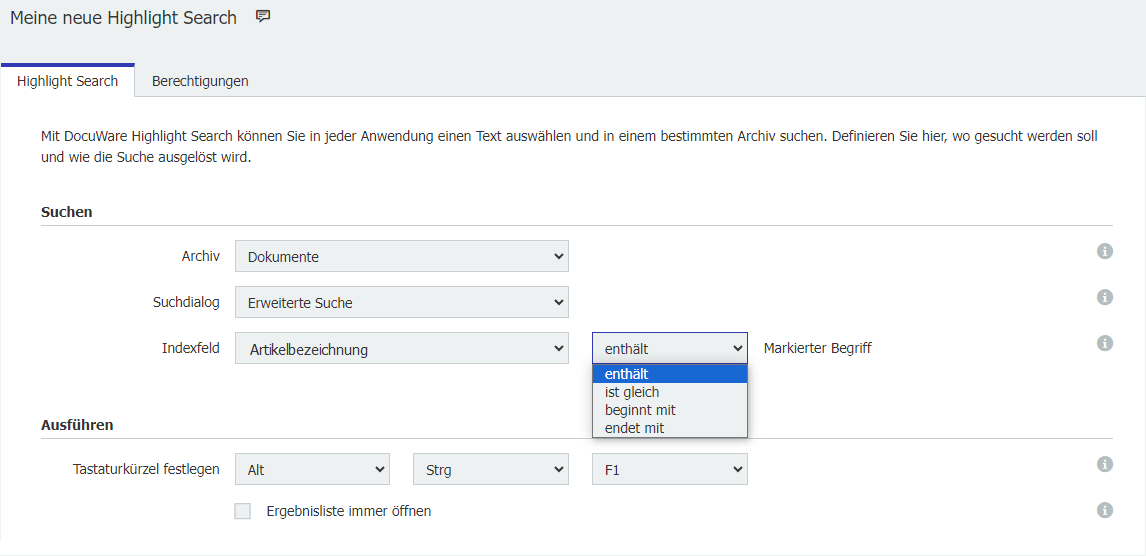
Task: Open the second shortcut dropdown 'Strg'
Action: pos(490,469)
